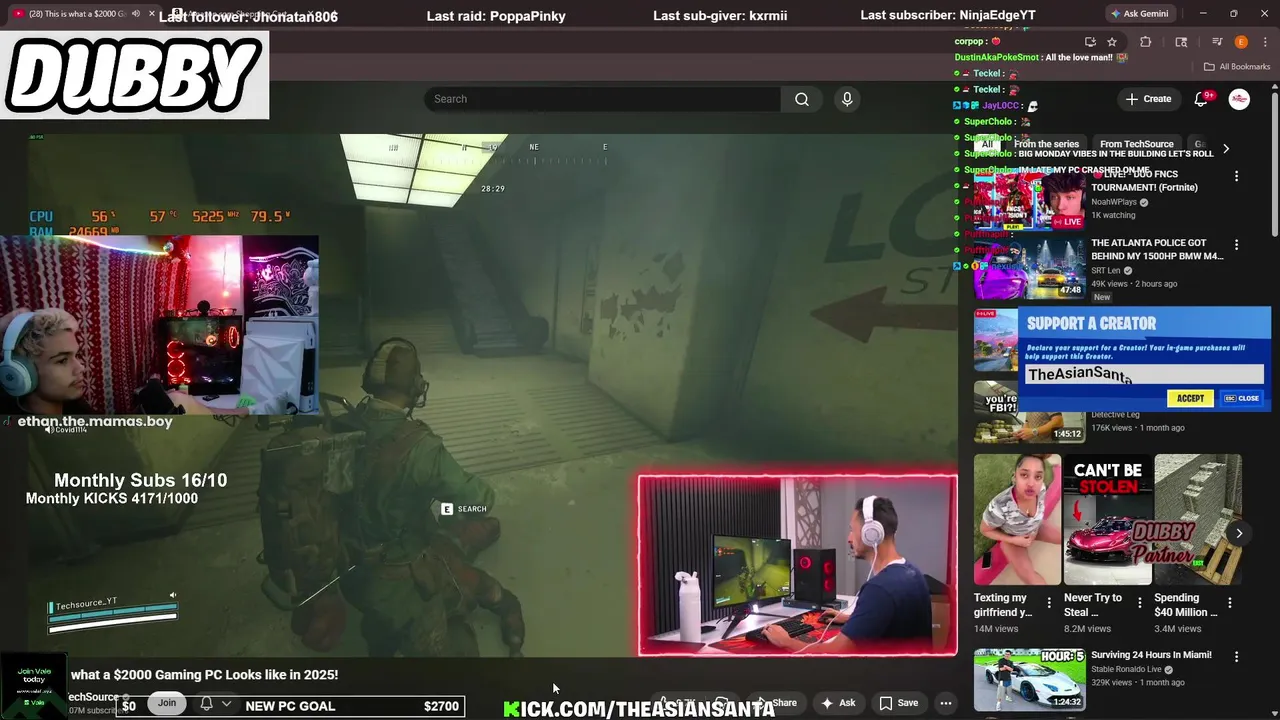The height and width of the screenshot is (720, 1280).
Task: Open options for Texting my girlfriend short
Action: pos(1049,603)
